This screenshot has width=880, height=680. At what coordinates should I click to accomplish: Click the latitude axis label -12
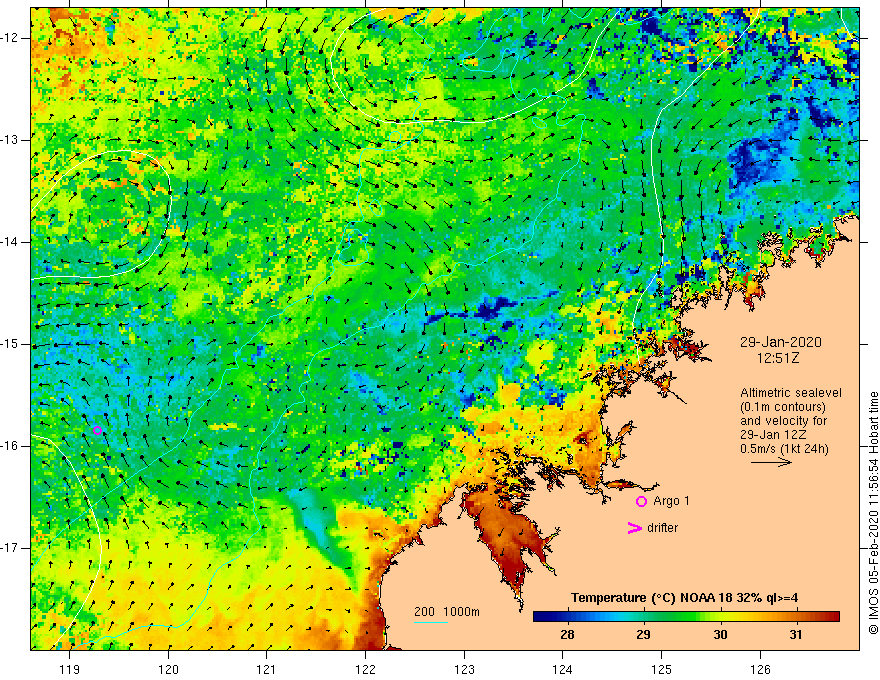(11, 38)
